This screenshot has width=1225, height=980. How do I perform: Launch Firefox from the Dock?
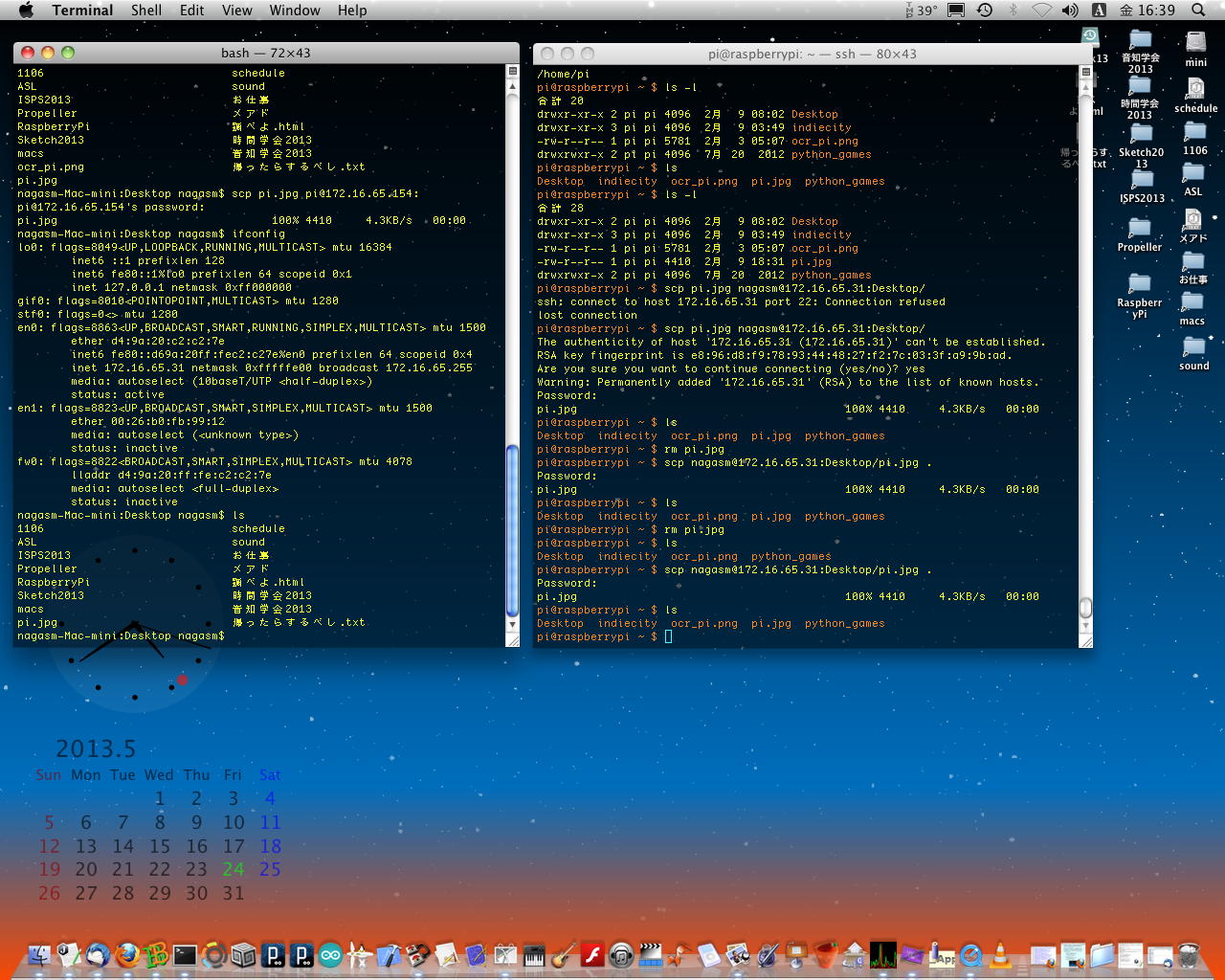(126, 954)
